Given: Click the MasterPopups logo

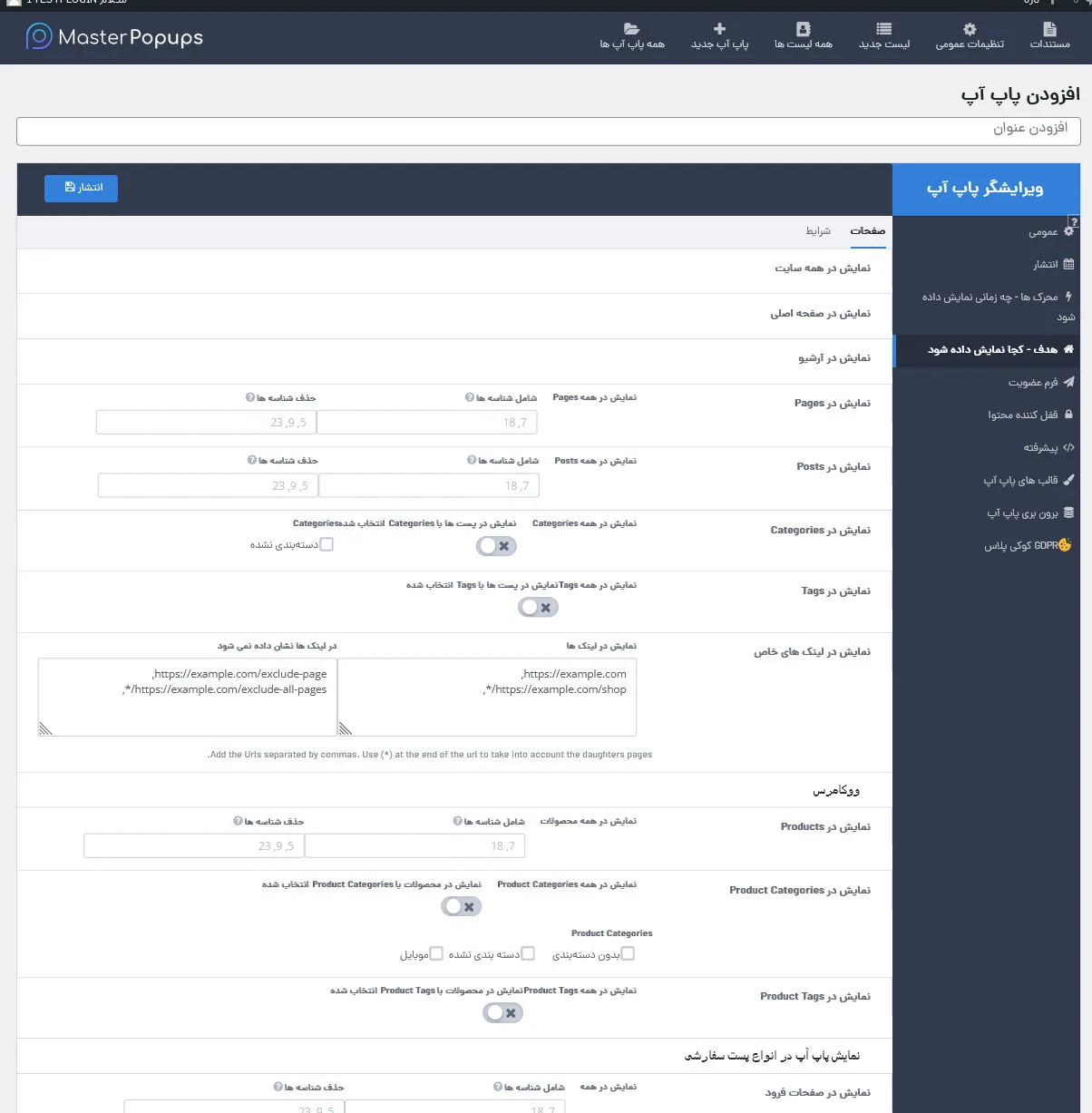Looking at the screenshot, I should (114, 37).
